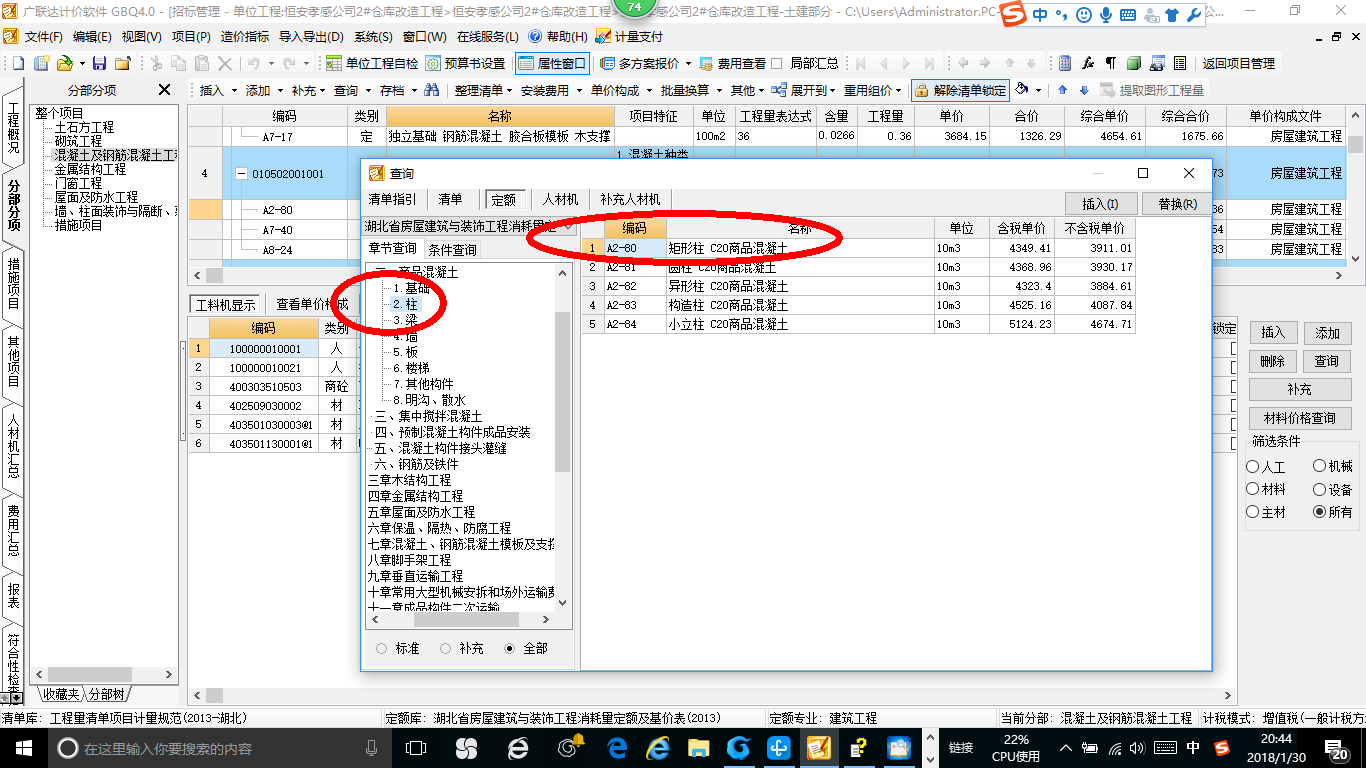The image size is (1366, 768).
Task: Click the paint bucket fill icon
Action: click(x=1022, y=89)
